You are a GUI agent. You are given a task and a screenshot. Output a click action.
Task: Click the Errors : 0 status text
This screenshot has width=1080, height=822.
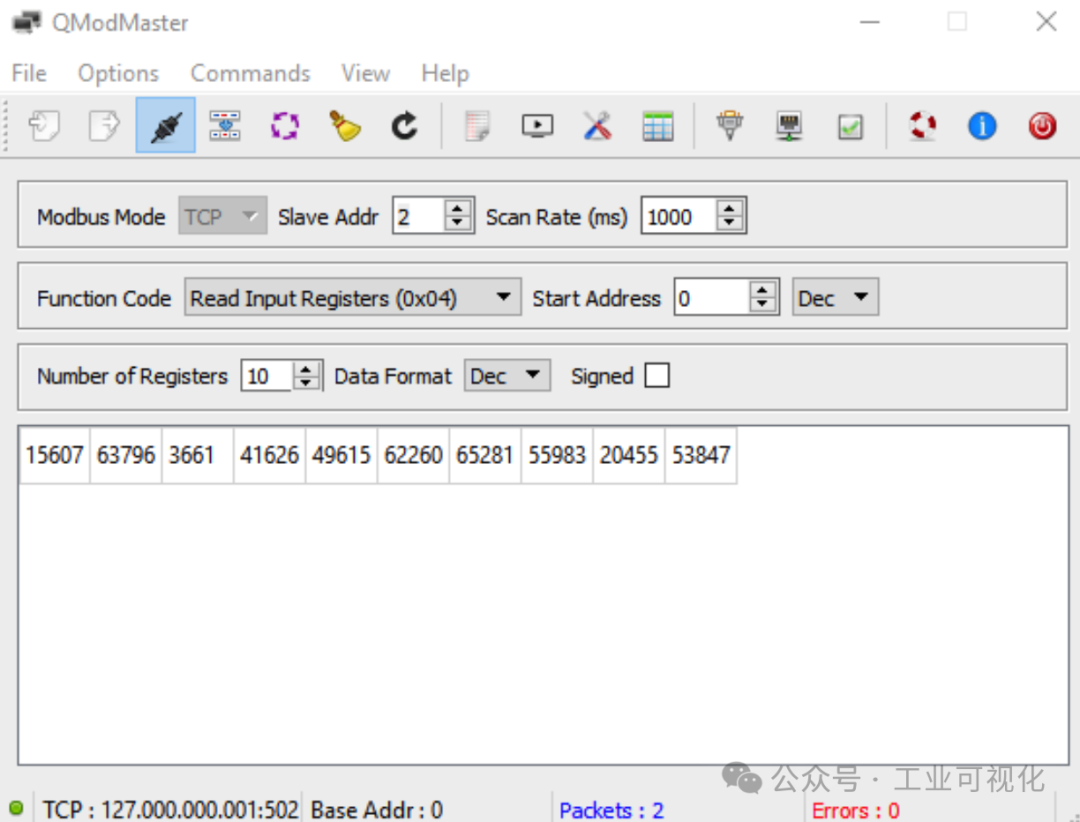coord(855,810)
